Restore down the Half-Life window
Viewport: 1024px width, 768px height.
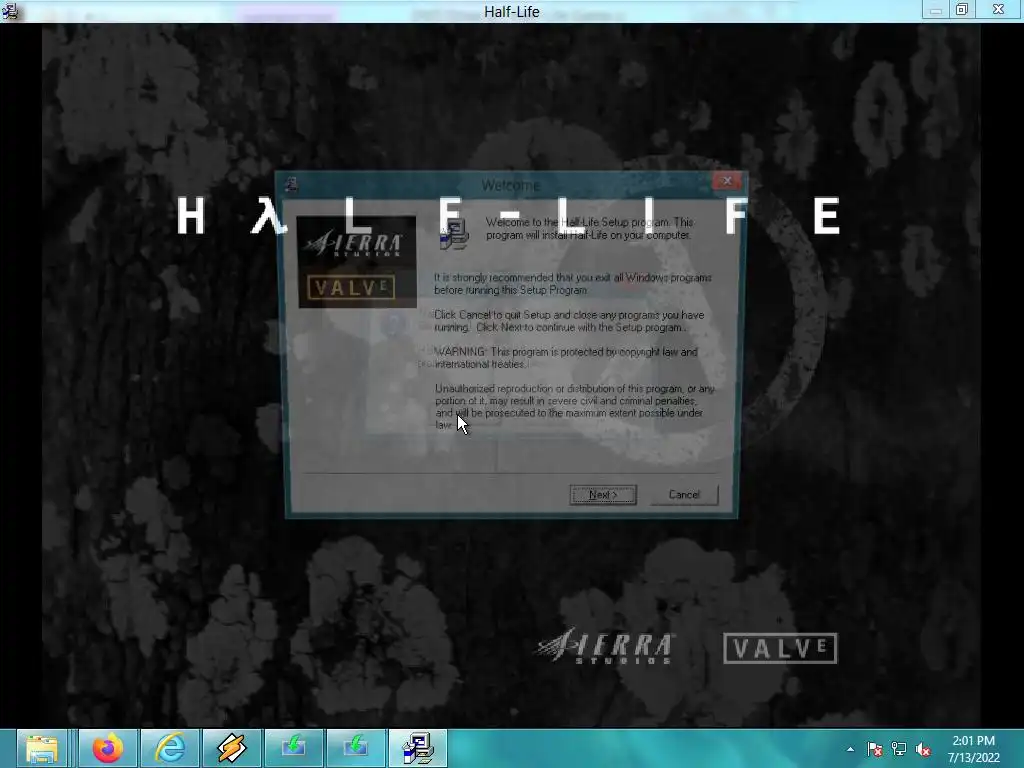[x=962, y=10]
